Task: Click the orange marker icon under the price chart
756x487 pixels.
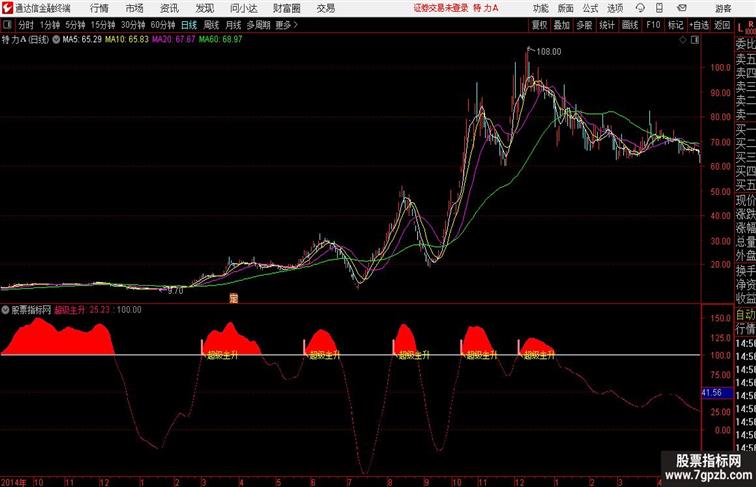Action: pos(233,298)
